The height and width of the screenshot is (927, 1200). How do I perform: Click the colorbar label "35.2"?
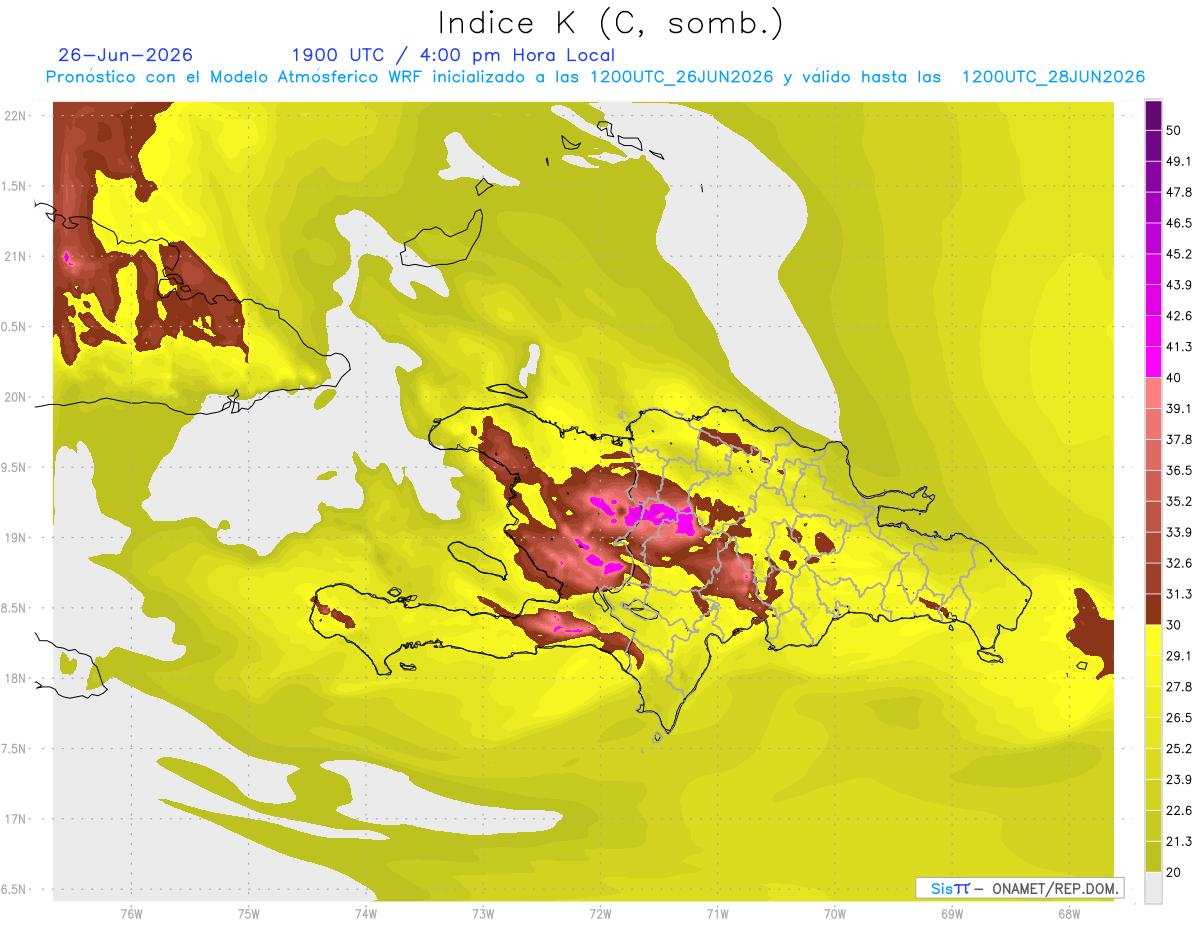point(1179,501)
